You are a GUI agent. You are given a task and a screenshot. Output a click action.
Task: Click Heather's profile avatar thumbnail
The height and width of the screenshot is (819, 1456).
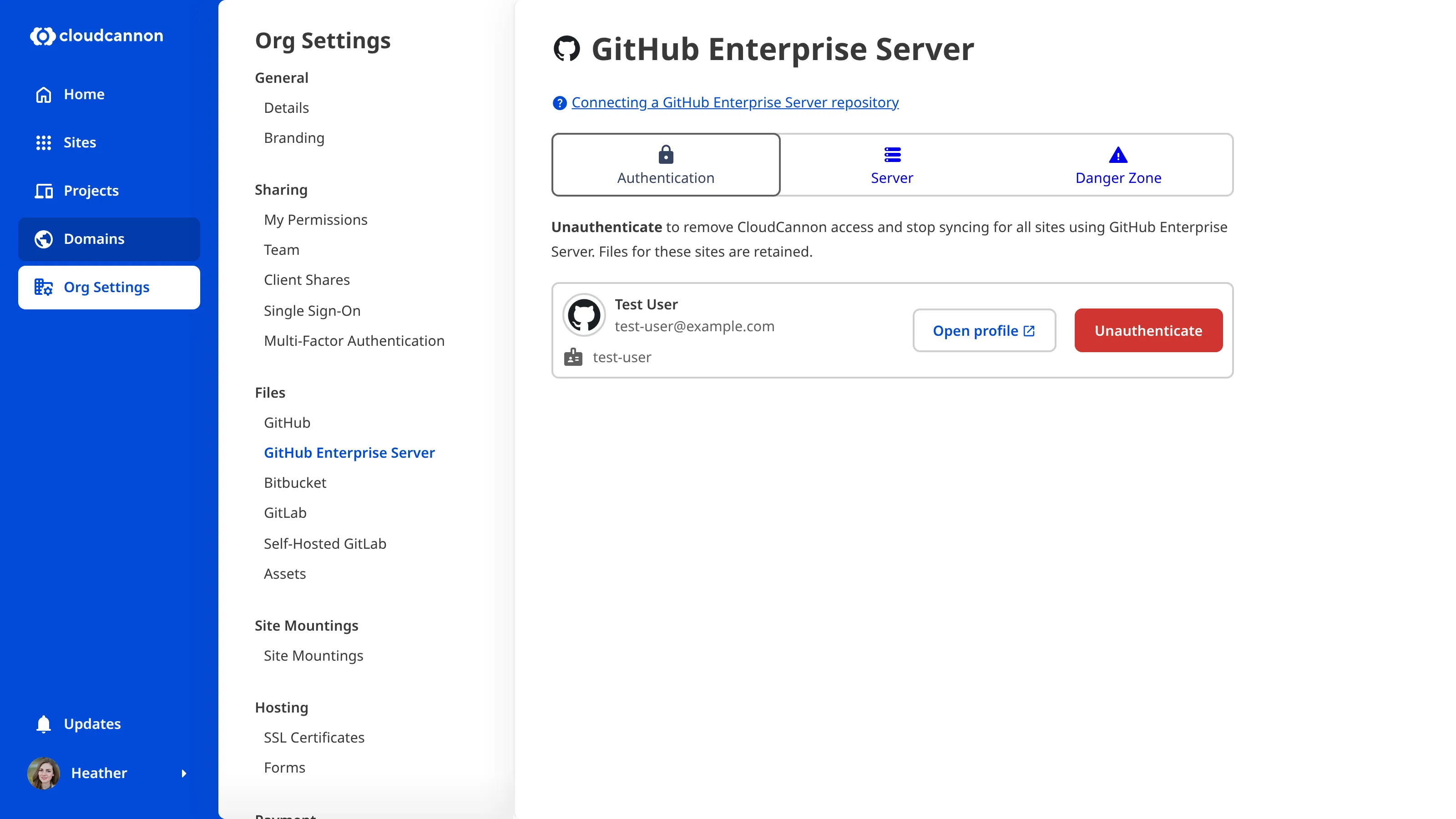pyautogui.click(x=44, y=773)
